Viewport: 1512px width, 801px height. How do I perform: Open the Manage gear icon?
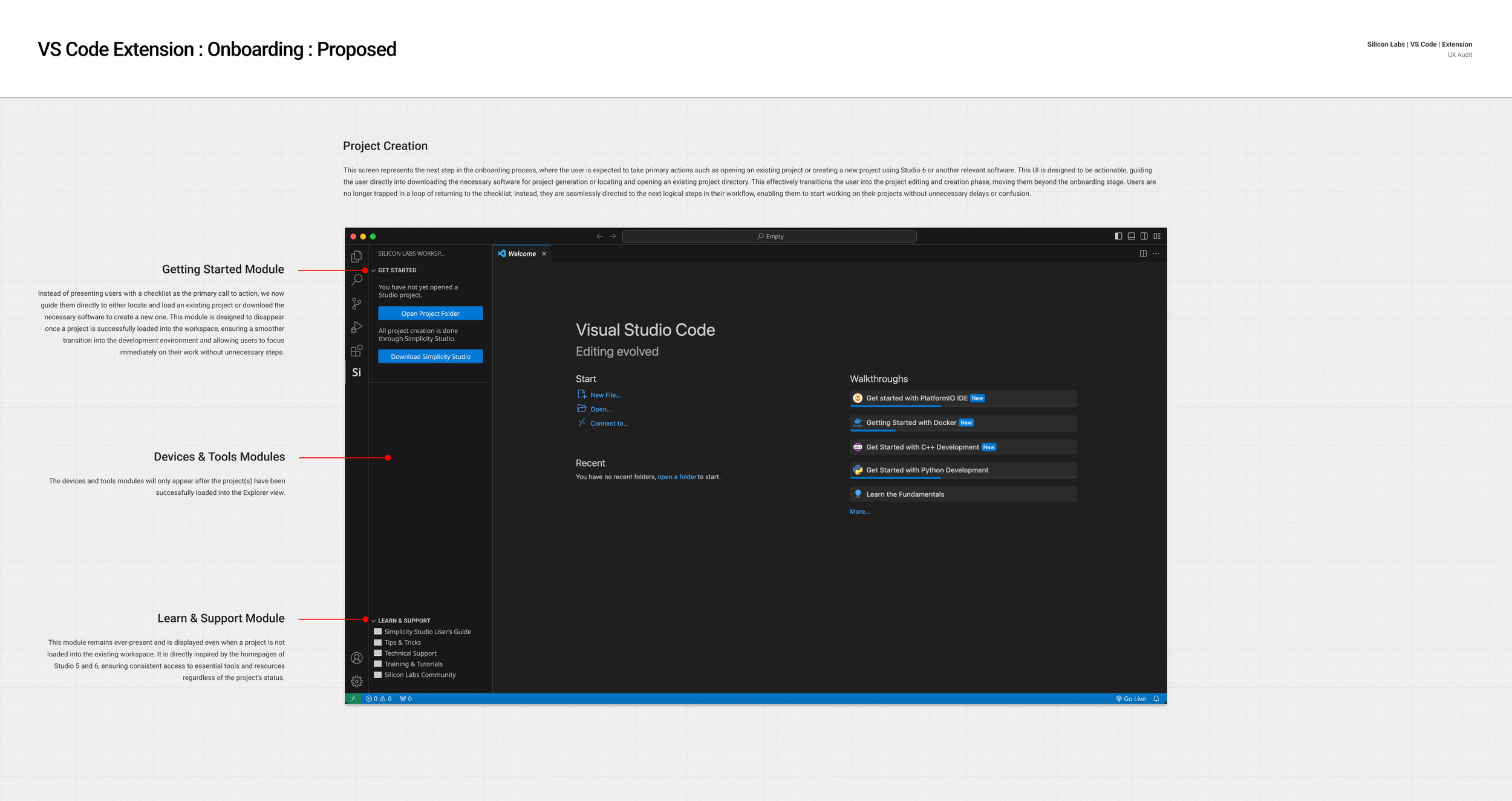356,681
